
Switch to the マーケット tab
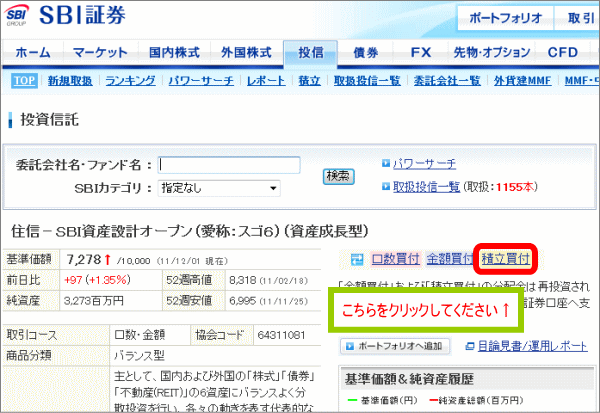coord(100,52)
